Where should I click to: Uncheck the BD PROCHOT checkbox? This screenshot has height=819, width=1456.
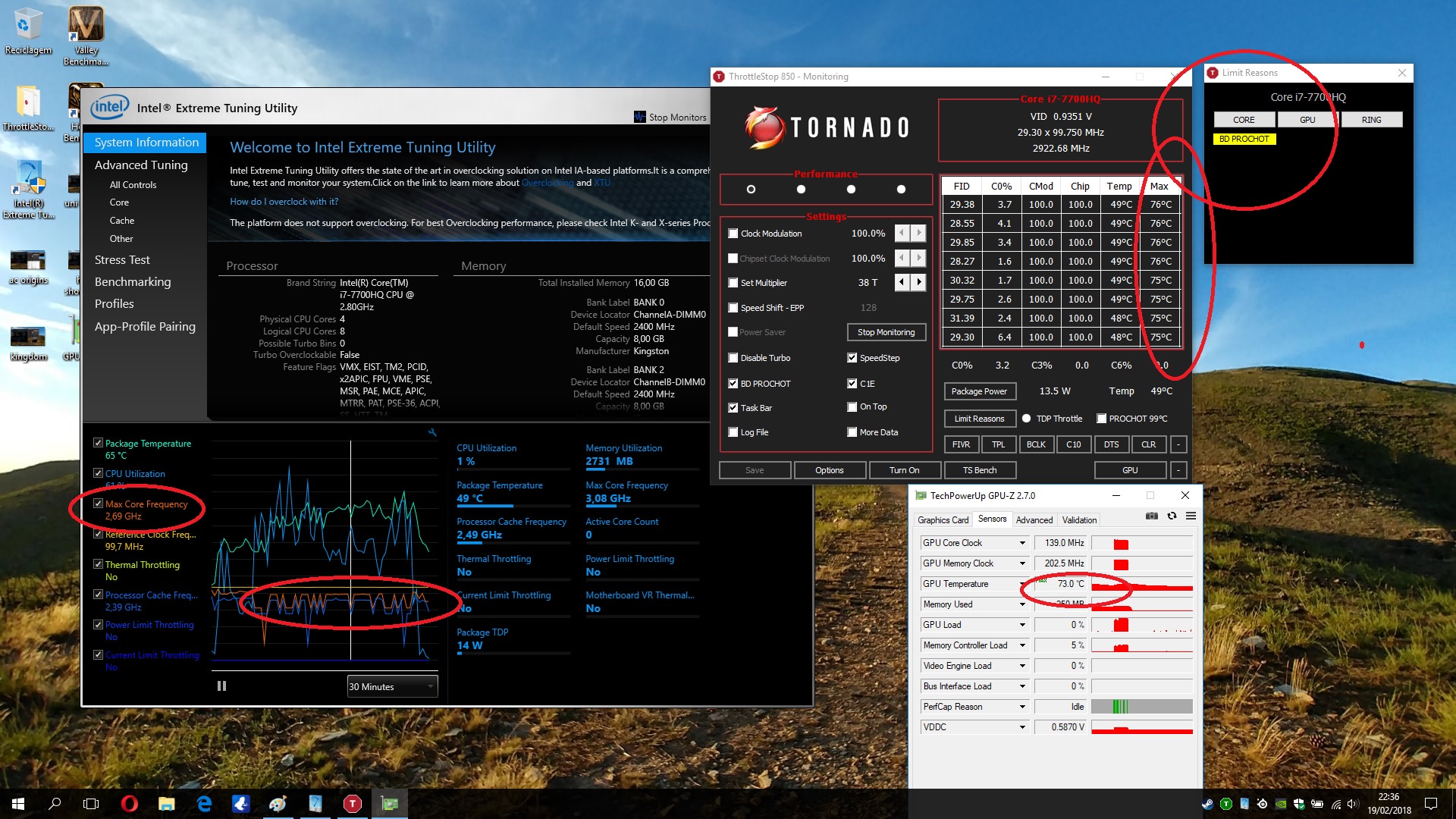pyautogui.click(x=733, y=383)
